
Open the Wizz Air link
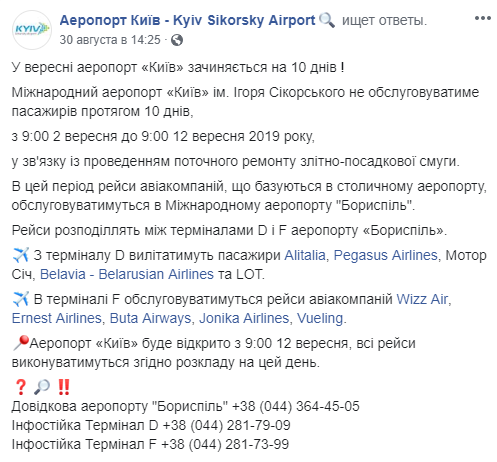pos(422,299)
